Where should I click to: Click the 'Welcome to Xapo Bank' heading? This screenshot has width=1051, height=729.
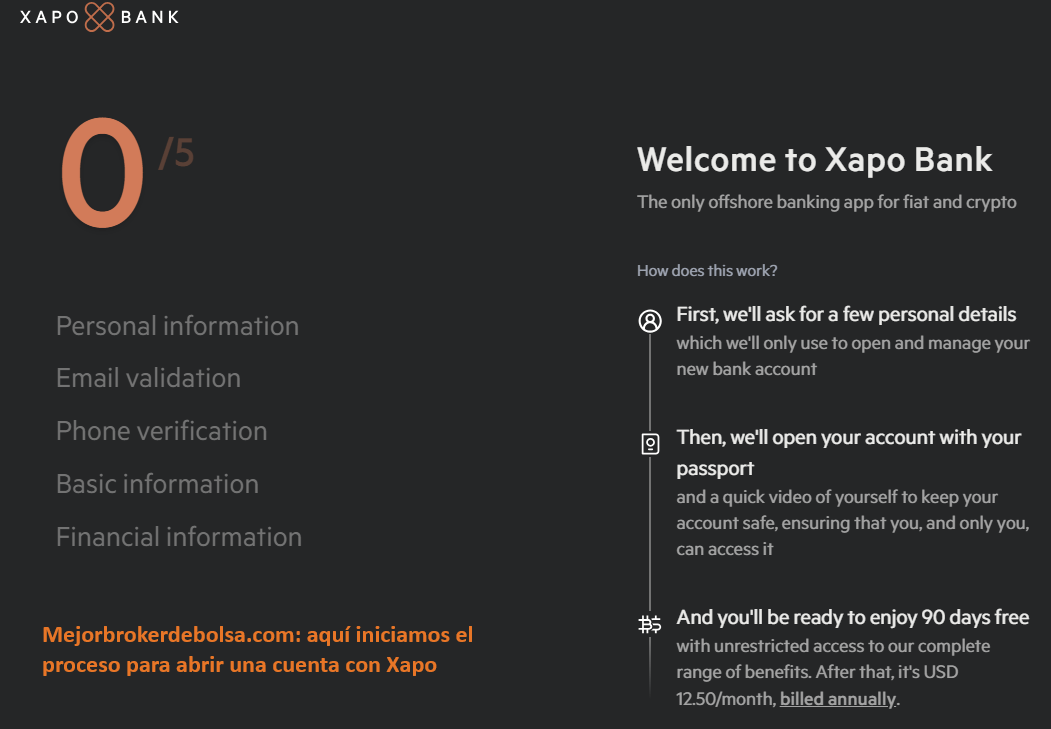(814, 159)
